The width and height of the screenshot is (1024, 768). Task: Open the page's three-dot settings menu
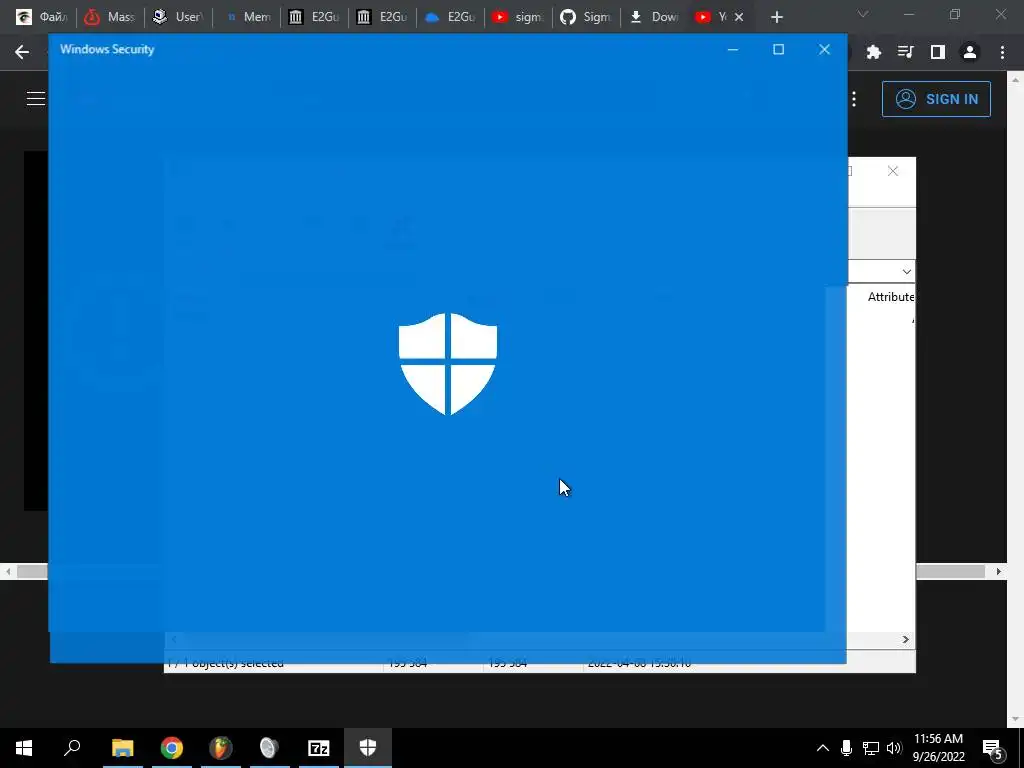click(x=854, y=99)
